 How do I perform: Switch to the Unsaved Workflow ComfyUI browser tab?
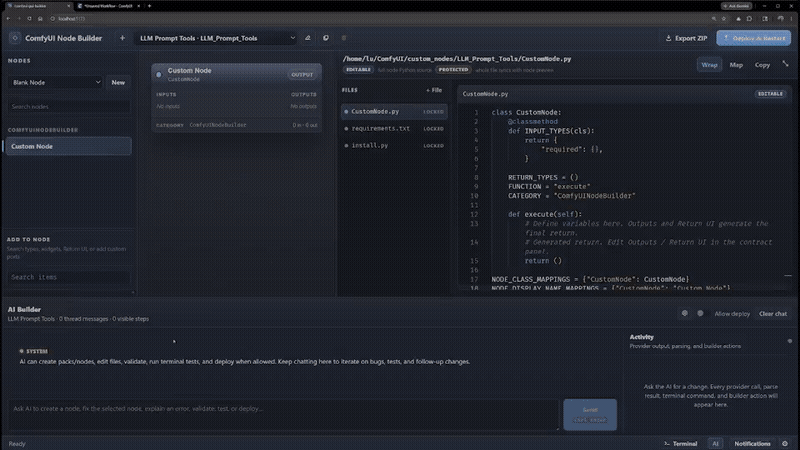pyautogui.click(x=108, y=6)
